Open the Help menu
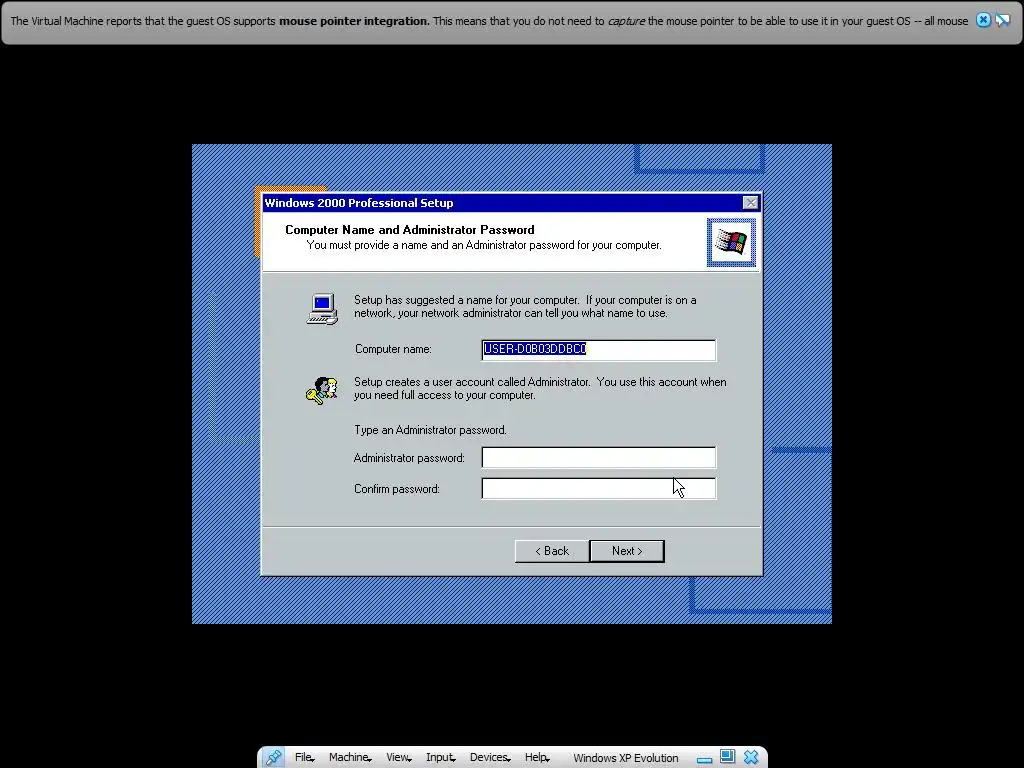 [537, 757]
